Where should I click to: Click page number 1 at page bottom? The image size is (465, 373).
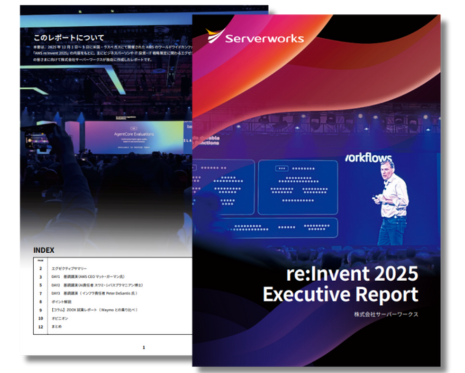coord(144,347)
